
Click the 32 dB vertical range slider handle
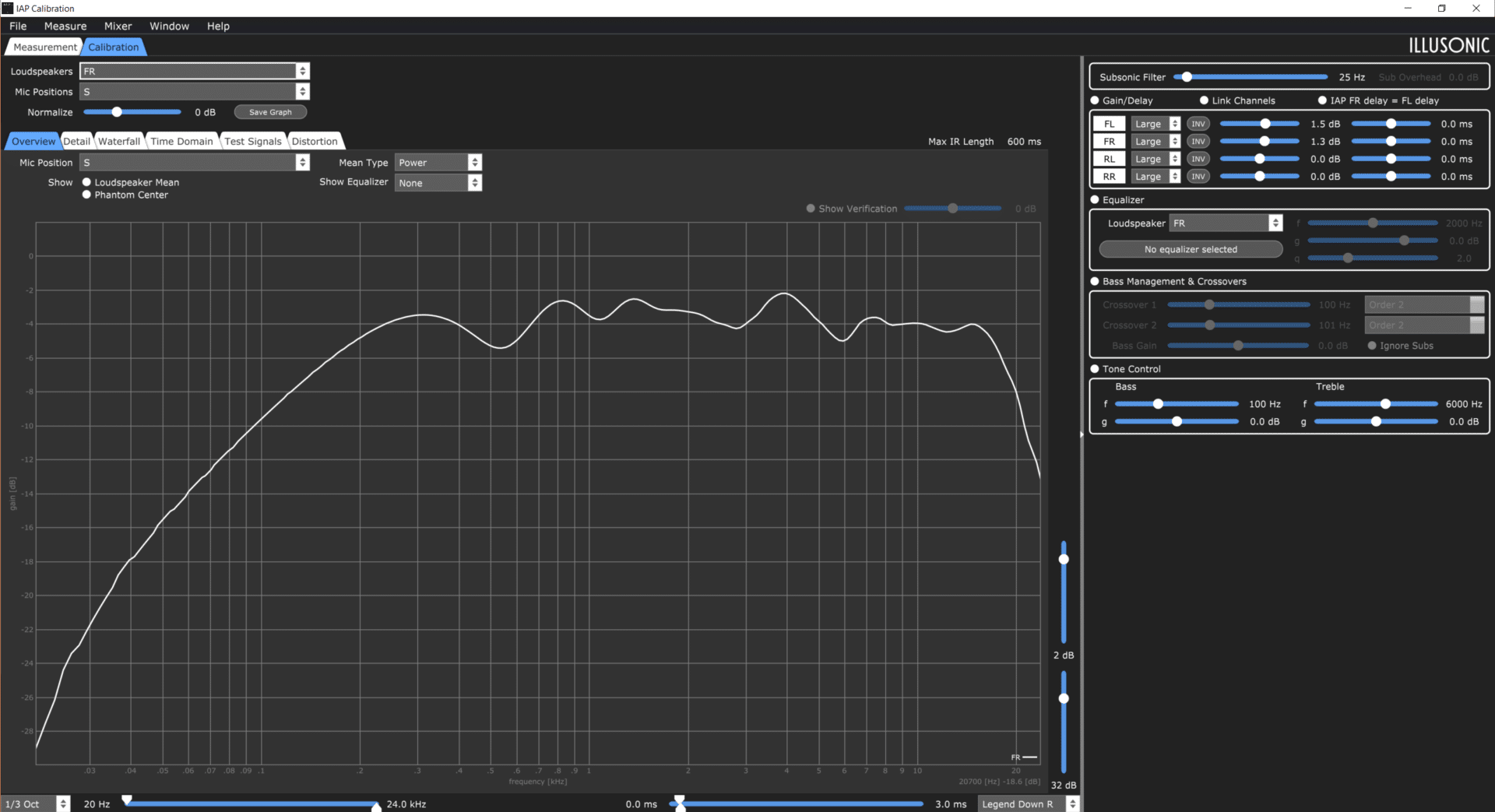(x=1064, y=698)
